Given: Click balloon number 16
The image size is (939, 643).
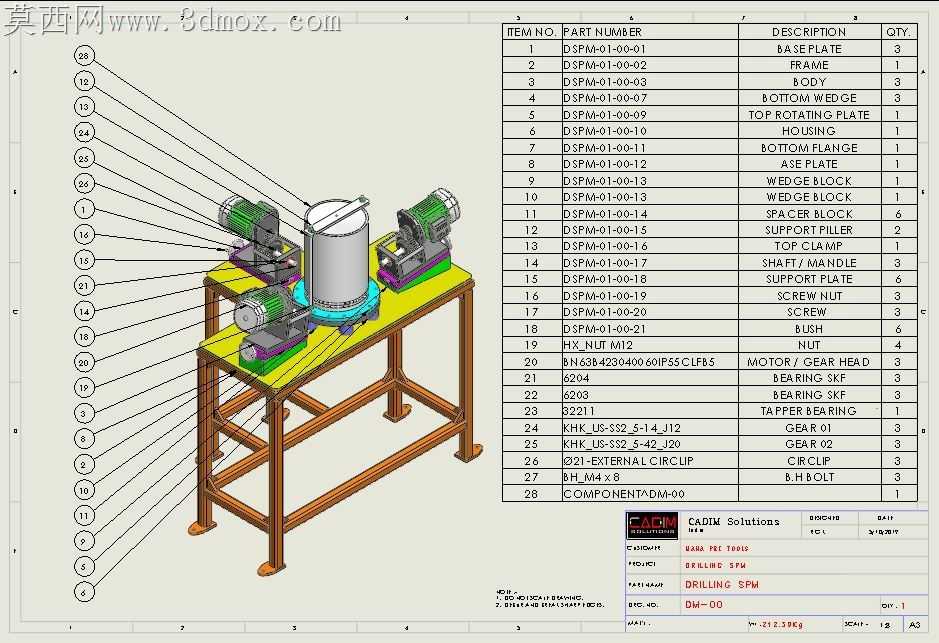Looking at the screenshot, I should coord(84,235).
